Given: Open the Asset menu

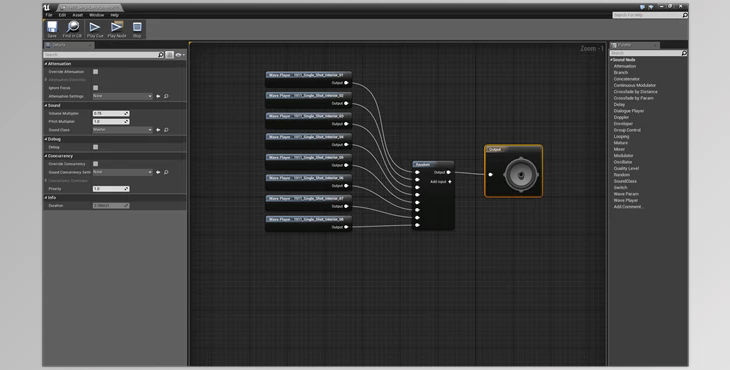Looking at the screenshot, I should 78,15.
